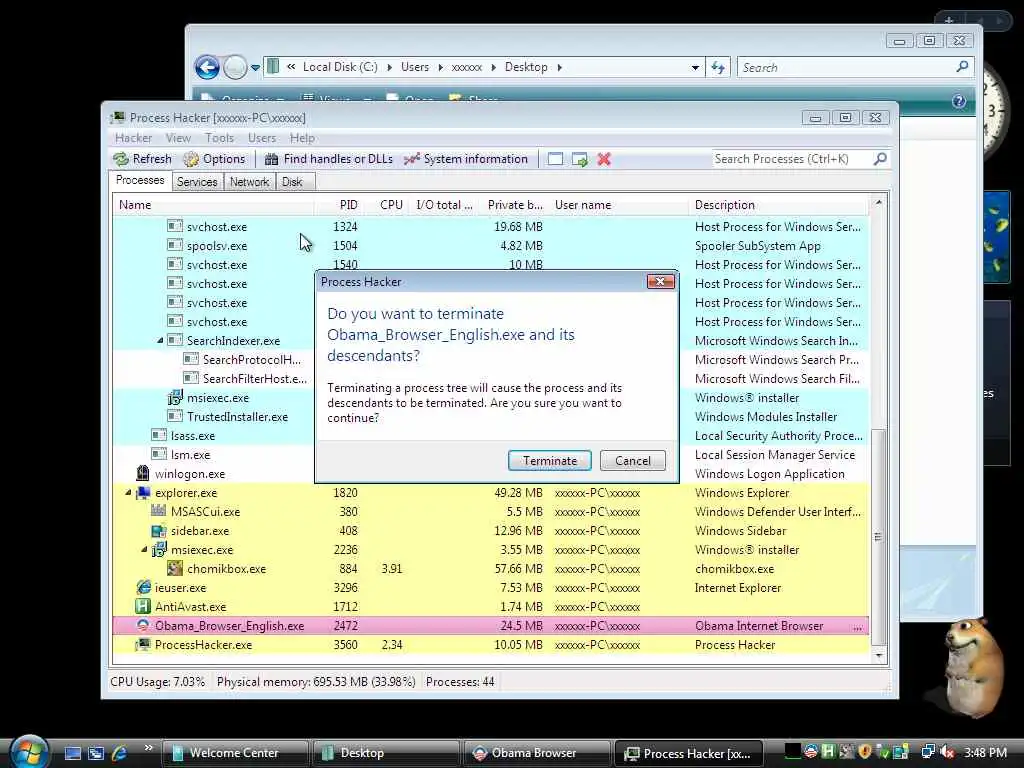The width and height of the screenshot is (1024, 768).
Task: Click Users in the Explorer breadcrumb
Action: coord(415,67)
